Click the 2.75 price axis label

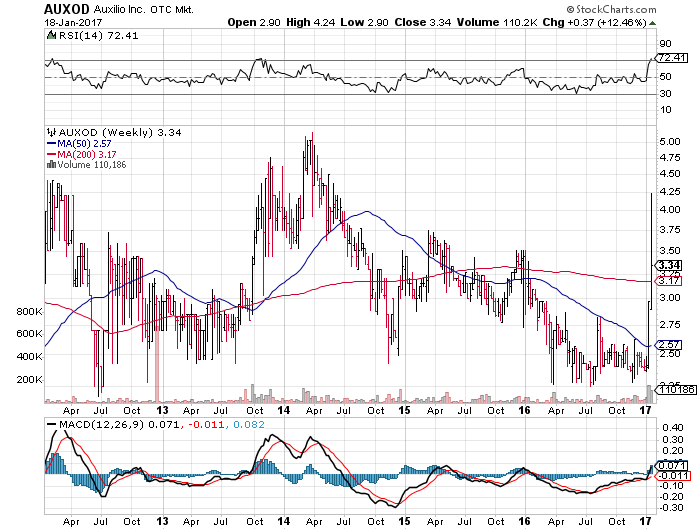[x=670, y=325]
